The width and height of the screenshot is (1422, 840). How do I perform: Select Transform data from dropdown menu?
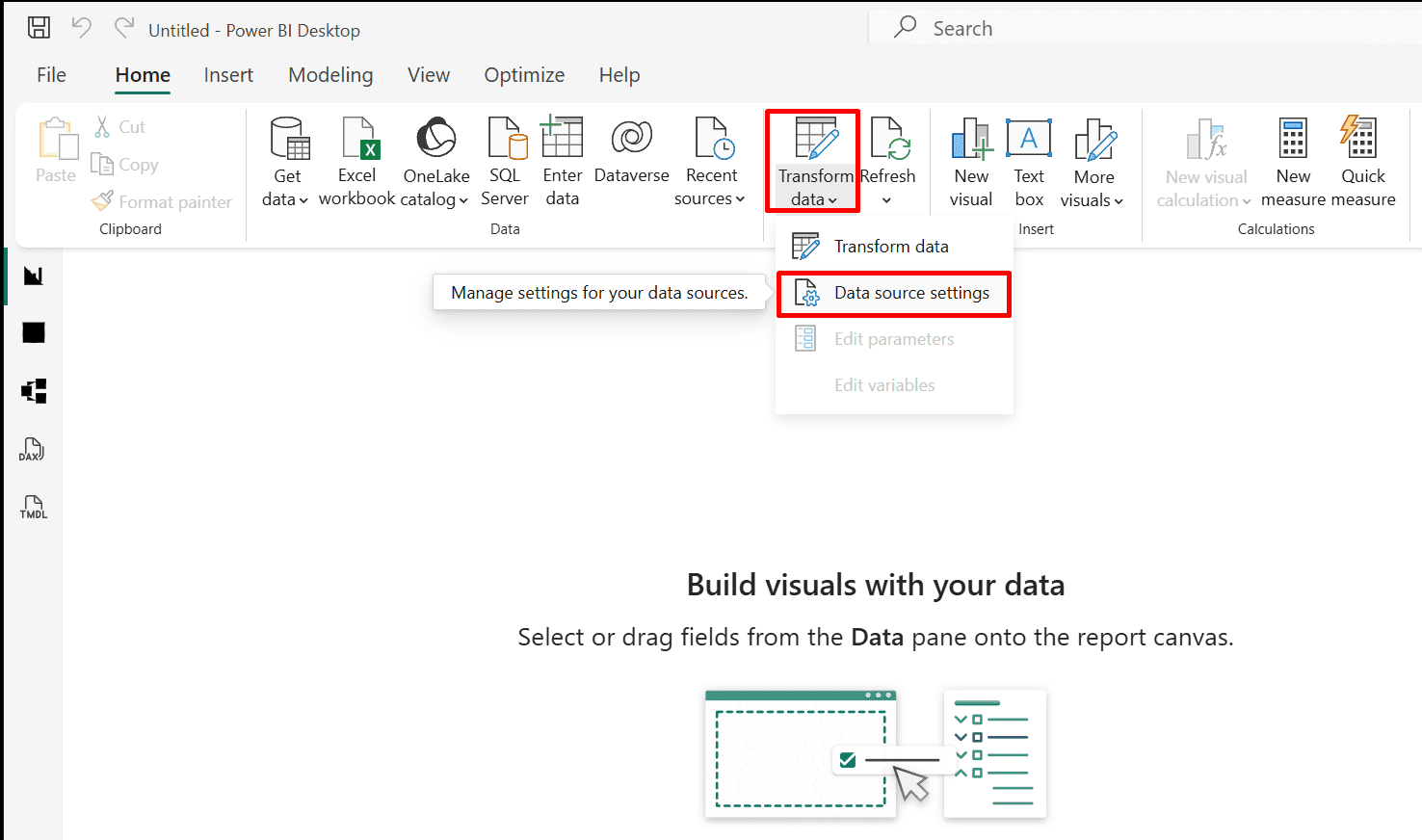tap(890, 247)
